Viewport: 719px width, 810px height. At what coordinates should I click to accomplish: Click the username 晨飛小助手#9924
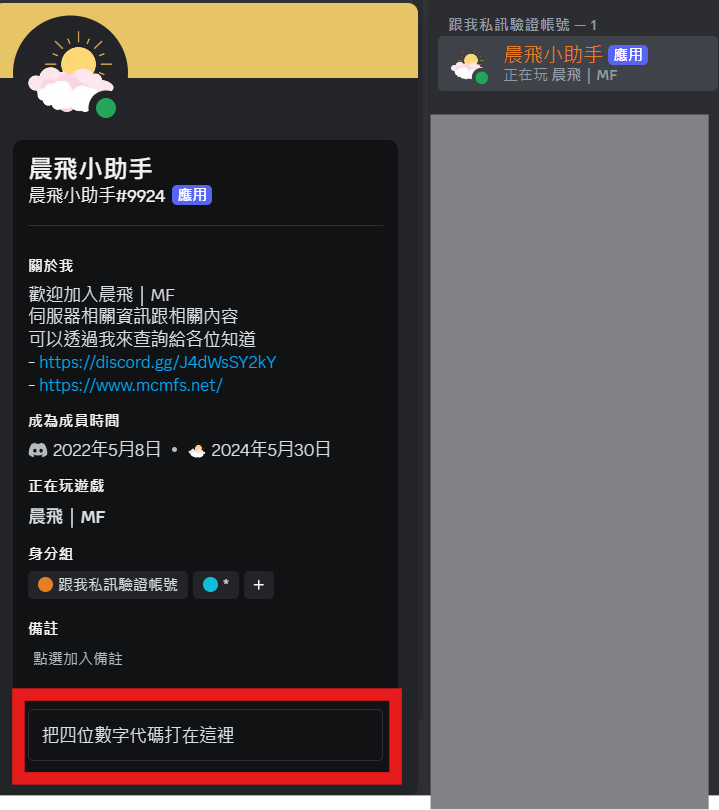click(97, 196)
